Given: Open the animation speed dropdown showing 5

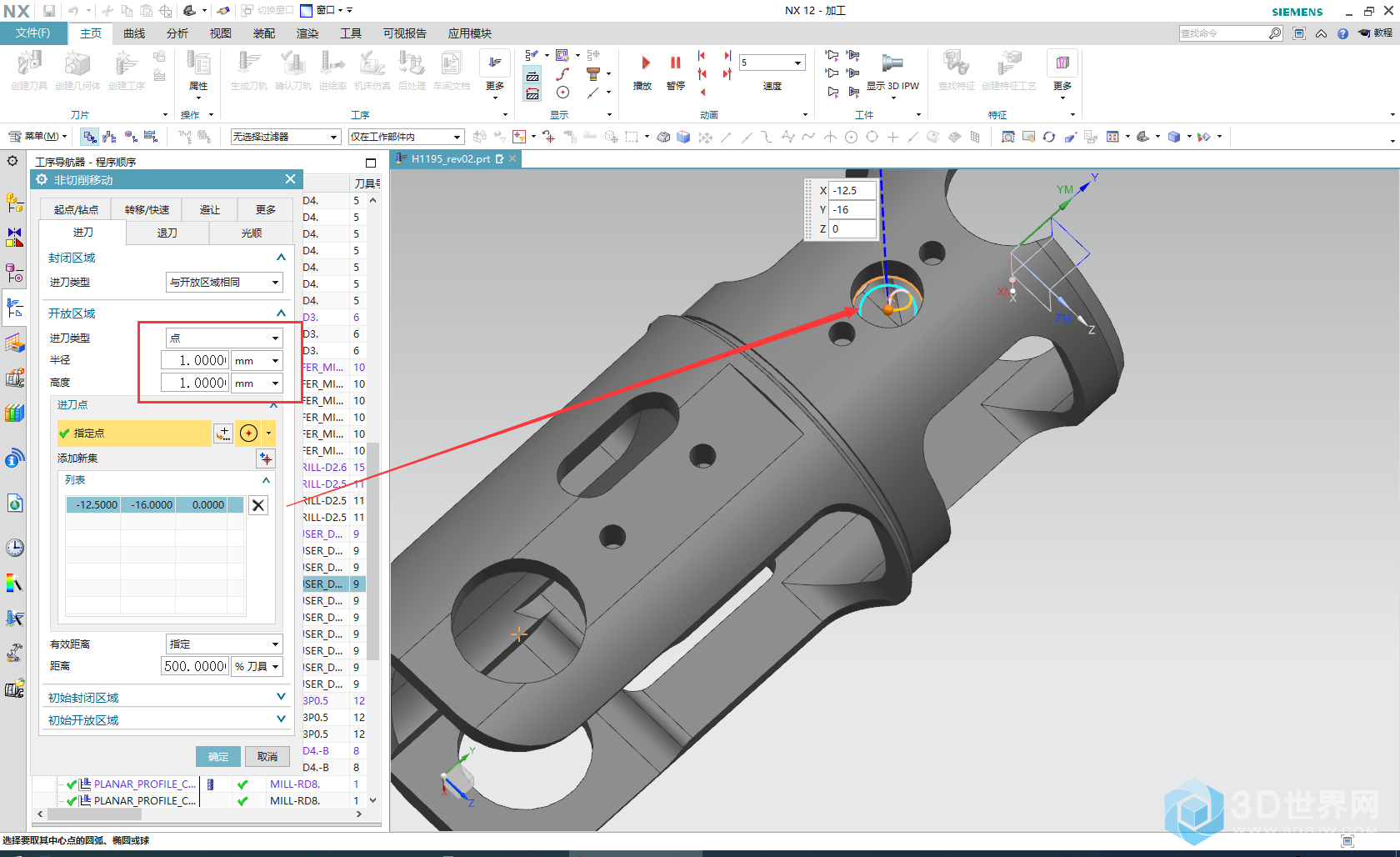Looking at the screenshot, I should [x=772, y=63].
